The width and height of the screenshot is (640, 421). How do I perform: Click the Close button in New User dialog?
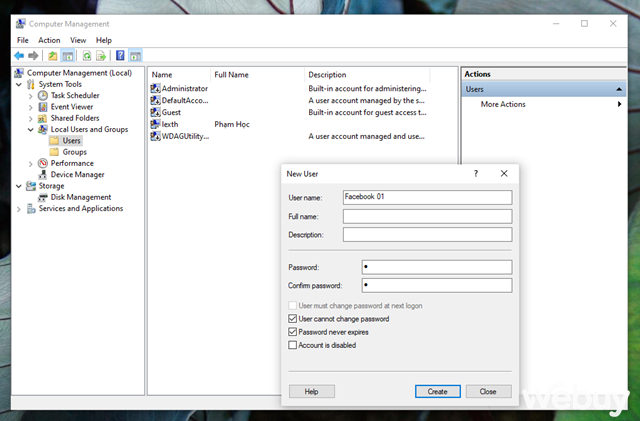click(x=487, y=391)
